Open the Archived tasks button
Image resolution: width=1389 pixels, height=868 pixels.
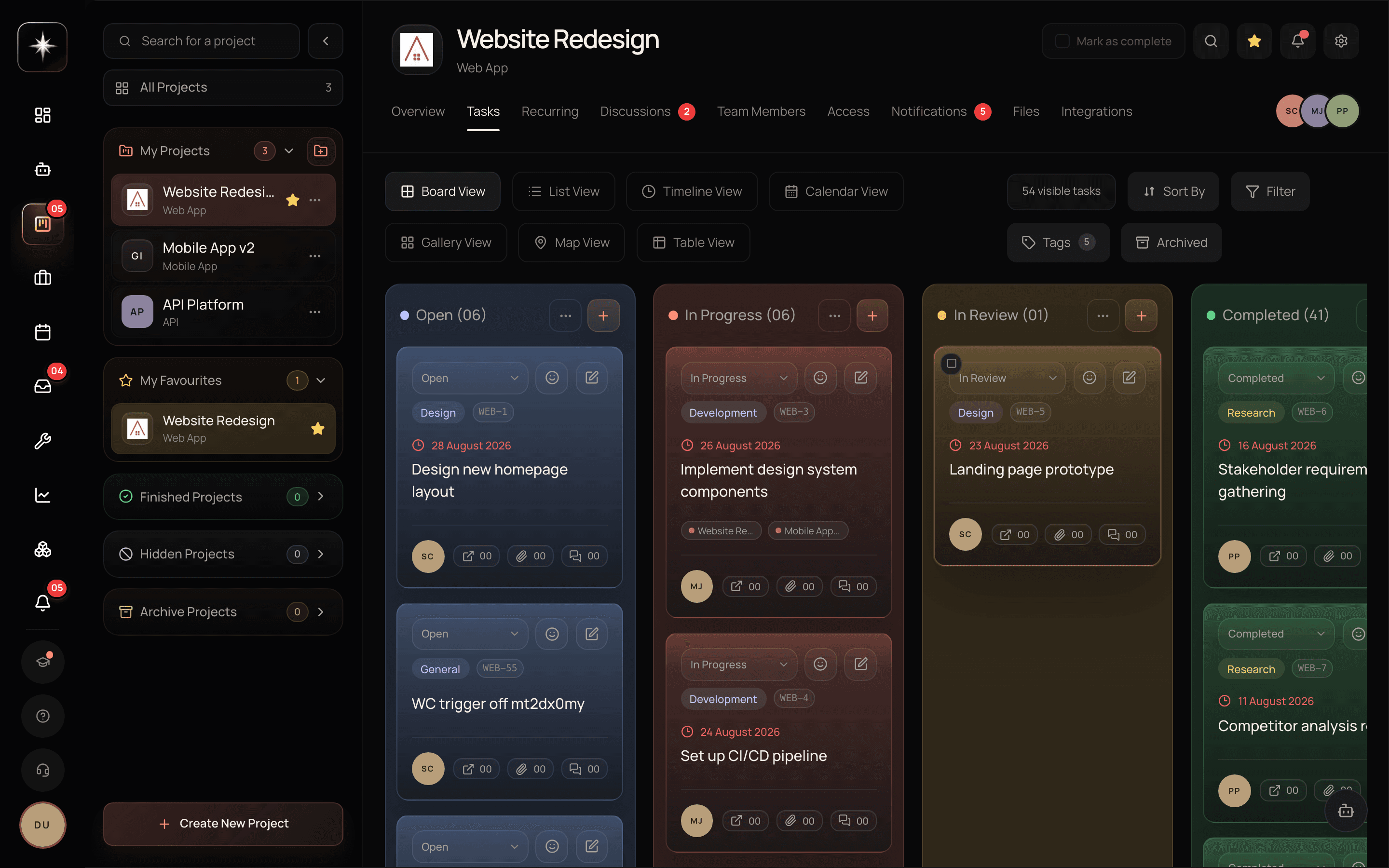pos(1171,242)
